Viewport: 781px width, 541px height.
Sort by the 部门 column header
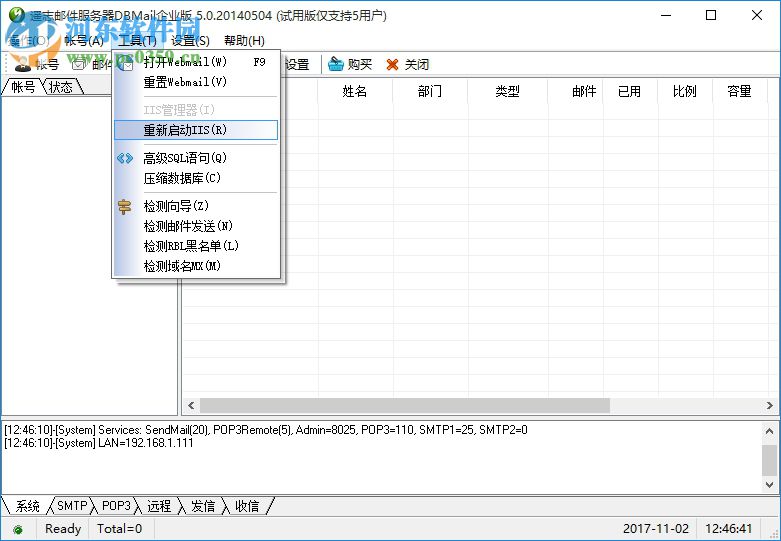pos(430,92)
